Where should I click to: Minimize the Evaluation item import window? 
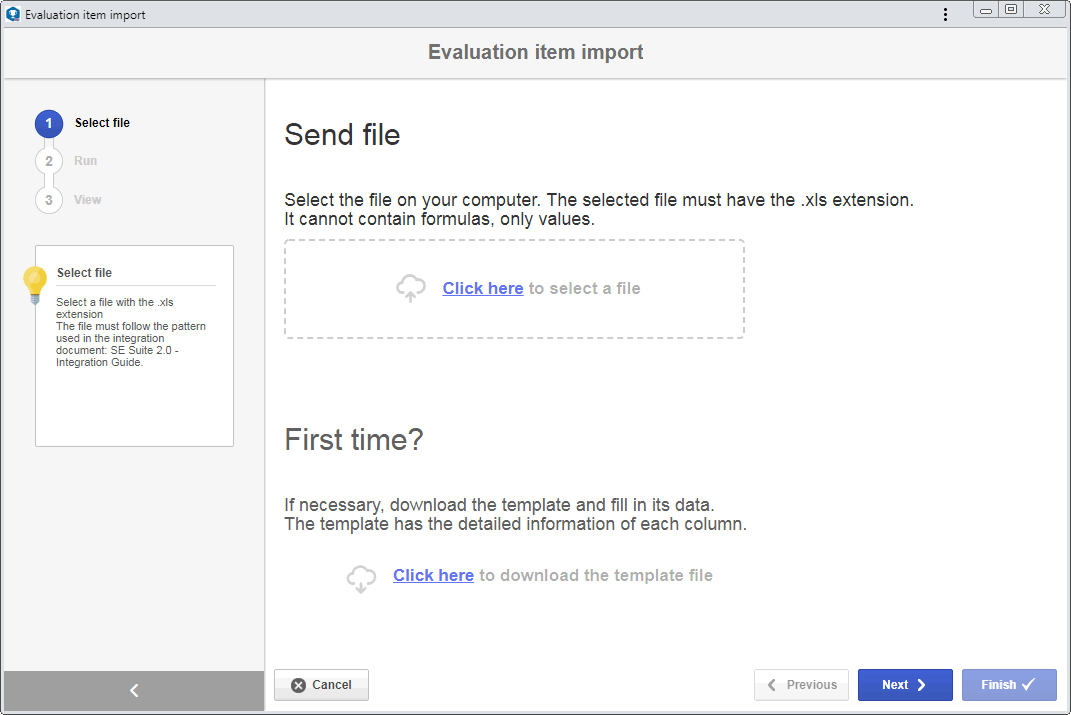click(x=986, y=10)
